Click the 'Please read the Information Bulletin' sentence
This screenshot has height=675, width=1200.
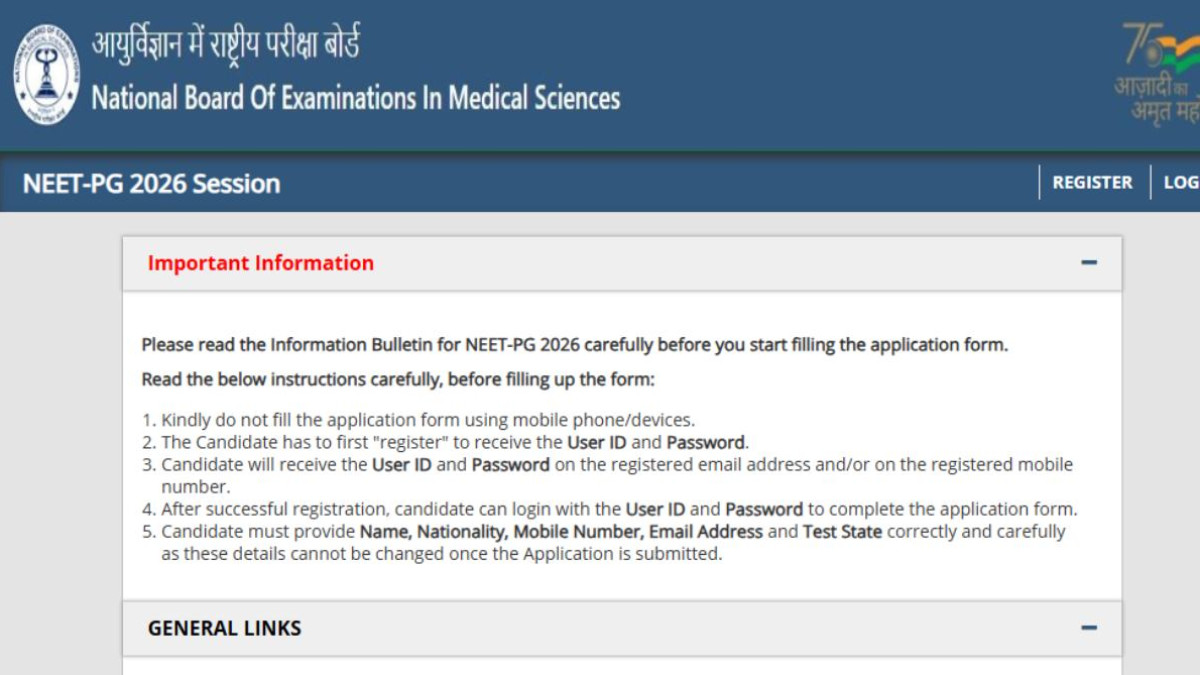tap(575, 345)
